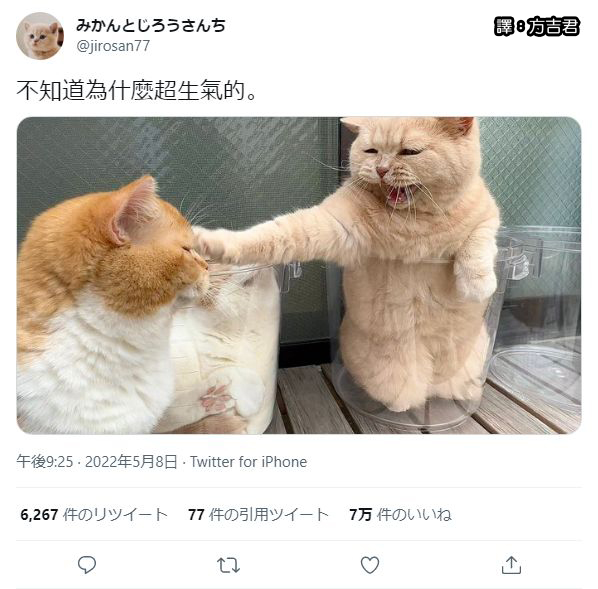Click the 2022年5月8日 date
The height and width of the screenshot is (589, 598).
point(131,462)
